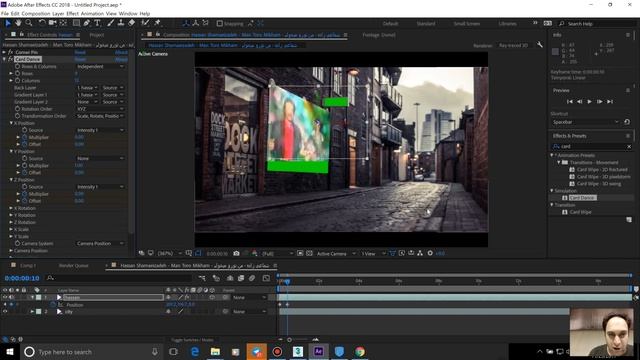Select the Rotation tool

(42, 23)
